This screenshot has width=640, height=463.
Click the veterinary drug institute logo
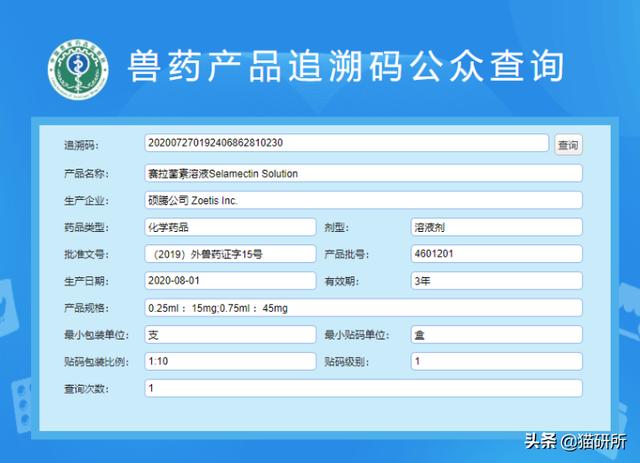(x=78, y=69)
